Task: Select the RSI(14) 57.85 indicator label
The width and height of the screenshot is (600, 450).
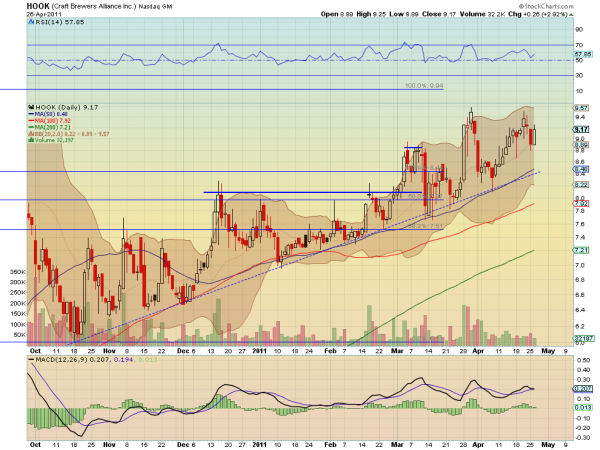Action: (x=60, y=22)
